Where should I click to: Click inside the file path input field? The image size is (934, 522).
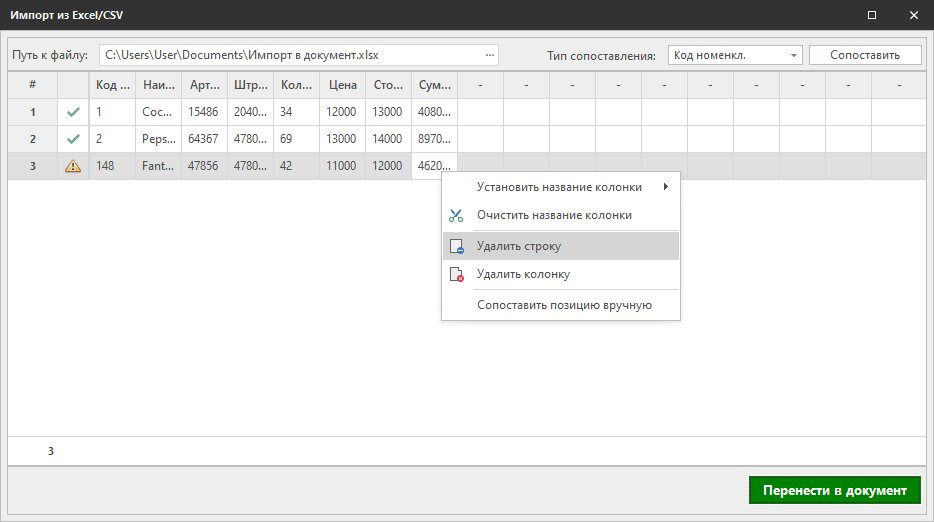[290, 55]
